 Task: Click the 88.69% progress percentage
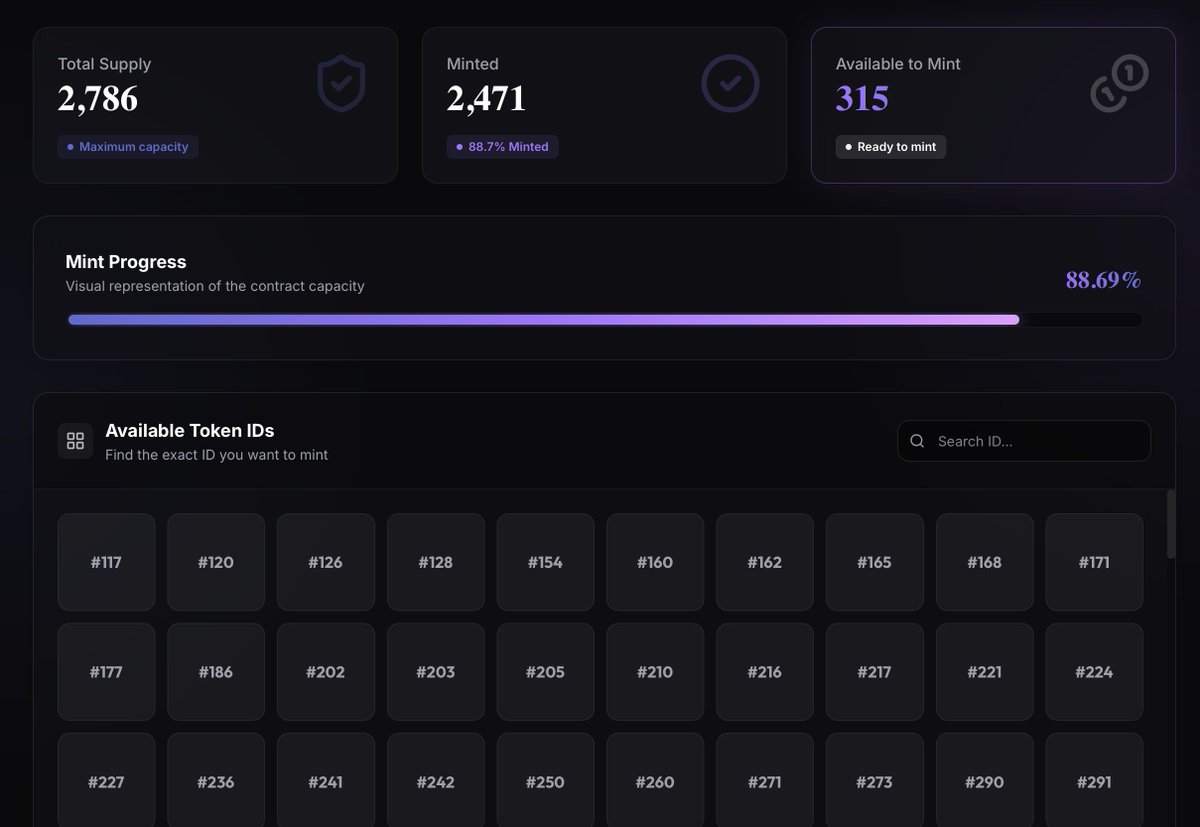[x=1103, y=280]
